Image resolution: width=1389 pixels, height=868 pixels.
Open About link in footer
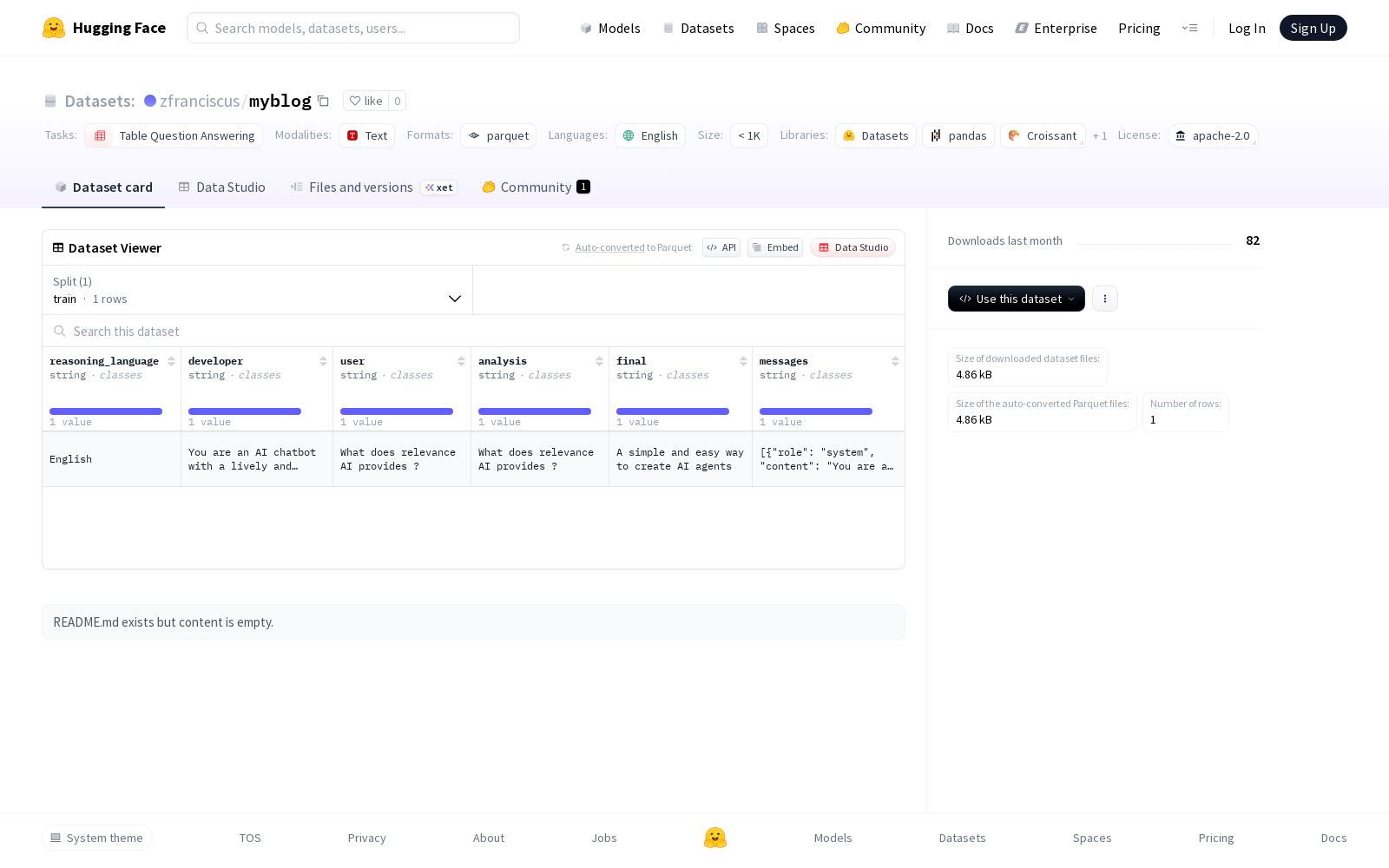(489, 838)
